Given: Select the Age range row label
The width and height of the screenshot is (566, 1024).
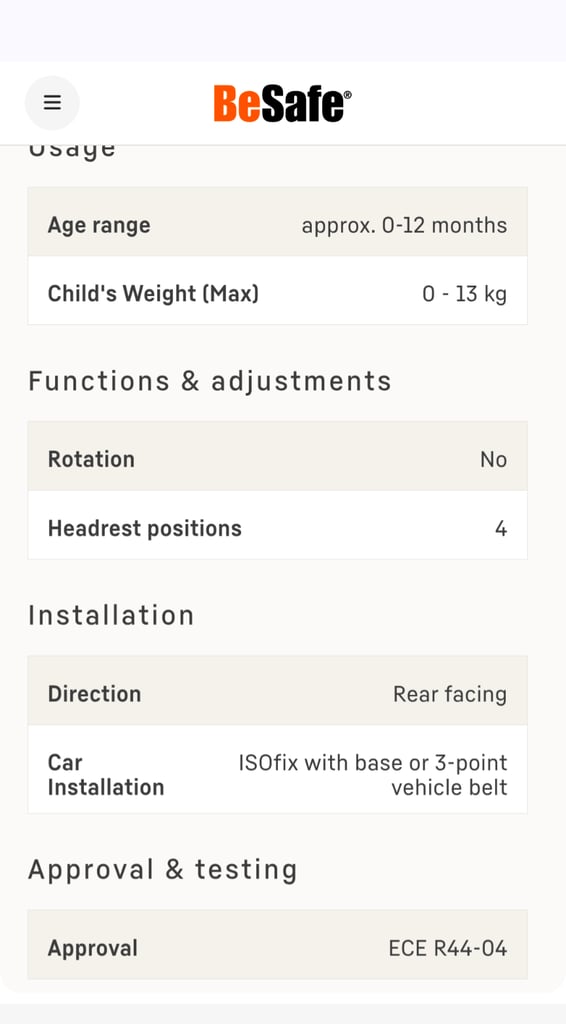Looking at the screenshot, I should (x=99, y=225).
